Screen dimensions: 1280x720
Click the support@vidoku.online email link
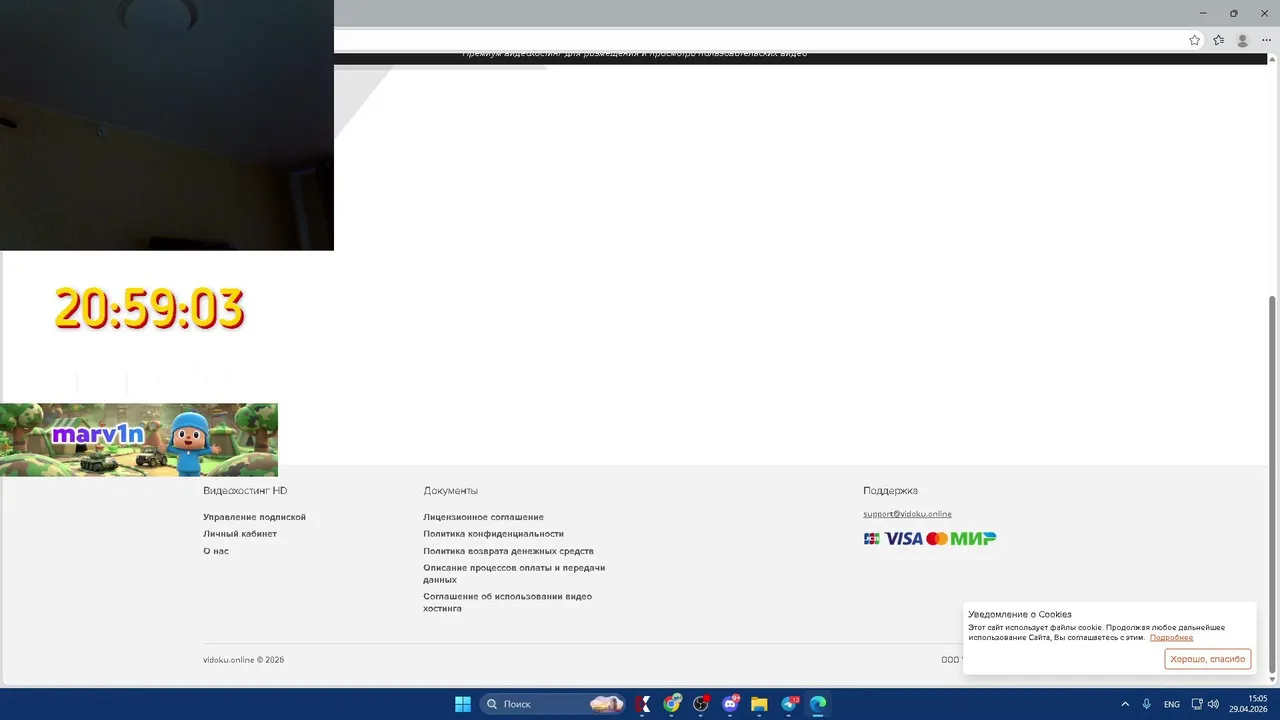[907, 514]
